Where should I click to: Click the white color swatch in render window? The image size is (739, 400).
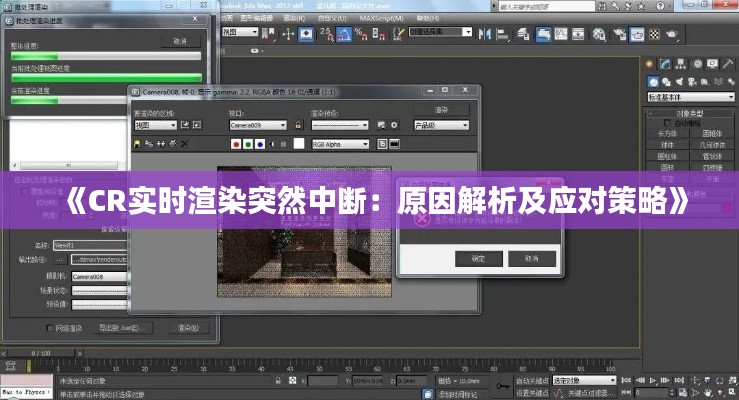297,145
